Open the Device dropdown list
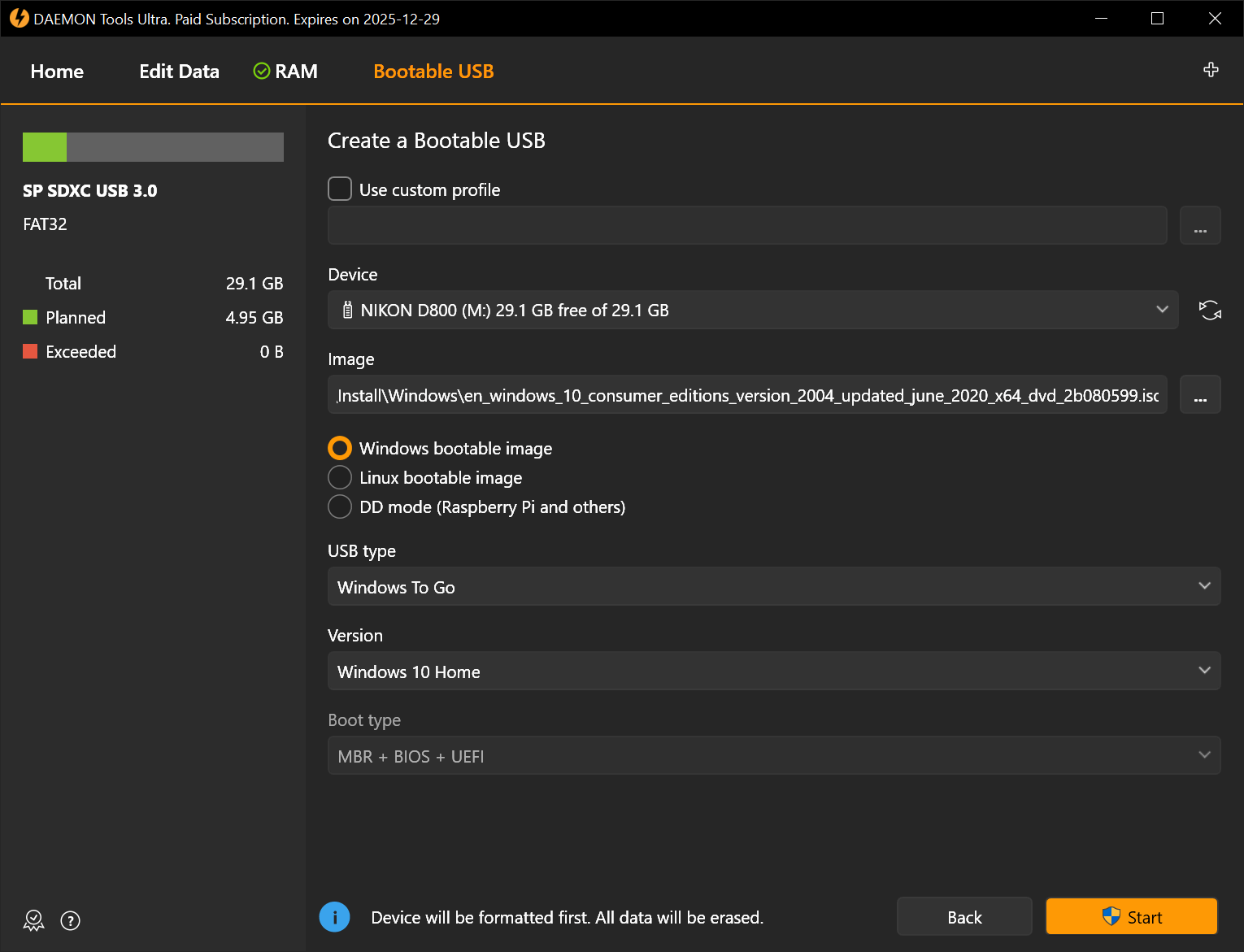The height and width of the screenshot is (952, 1244). tap(753, 310)
